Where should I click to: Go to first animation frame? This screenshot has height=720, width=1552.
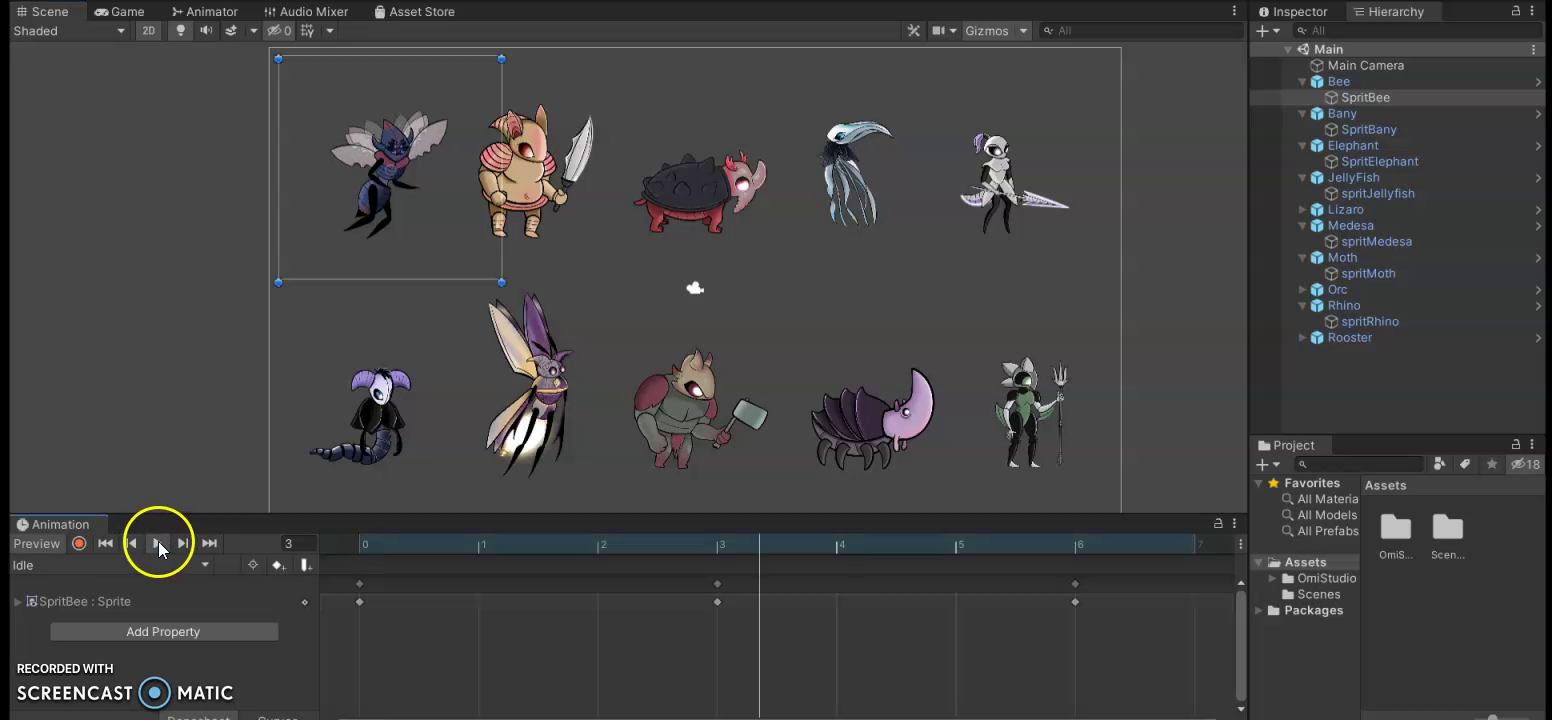[105, 543]
